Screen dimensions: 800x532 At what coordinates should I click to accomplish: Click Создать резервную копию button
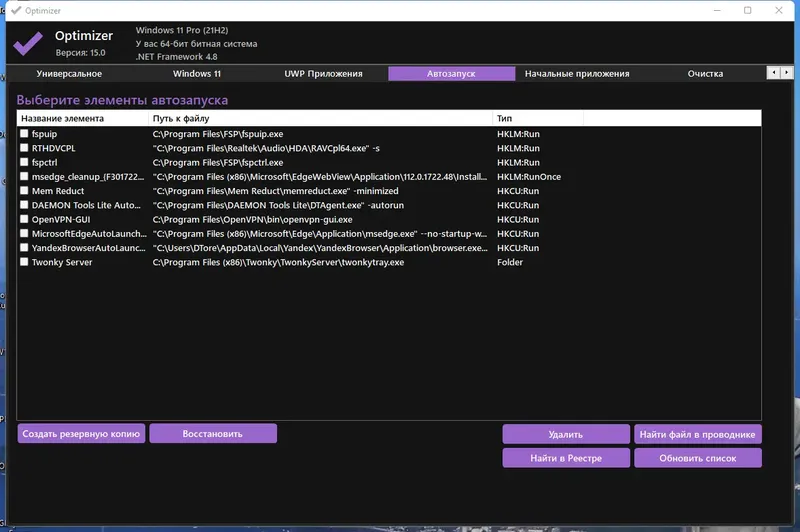81,434
